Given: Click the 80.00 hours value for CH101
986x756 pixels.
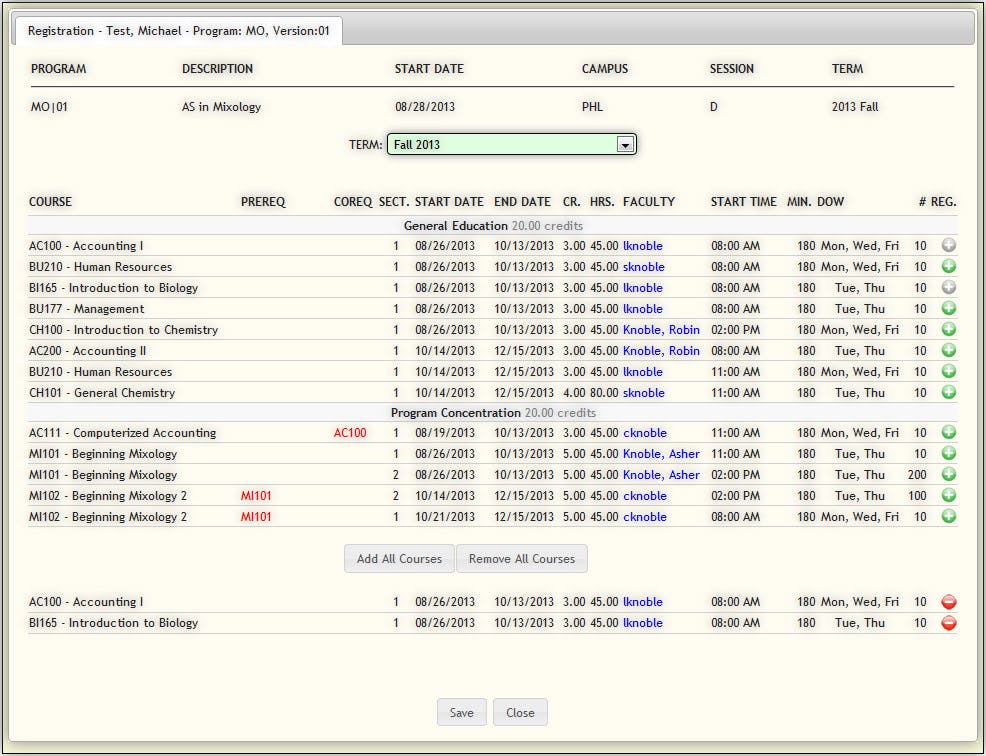Looking at the screenshot, I should (604, 393).
